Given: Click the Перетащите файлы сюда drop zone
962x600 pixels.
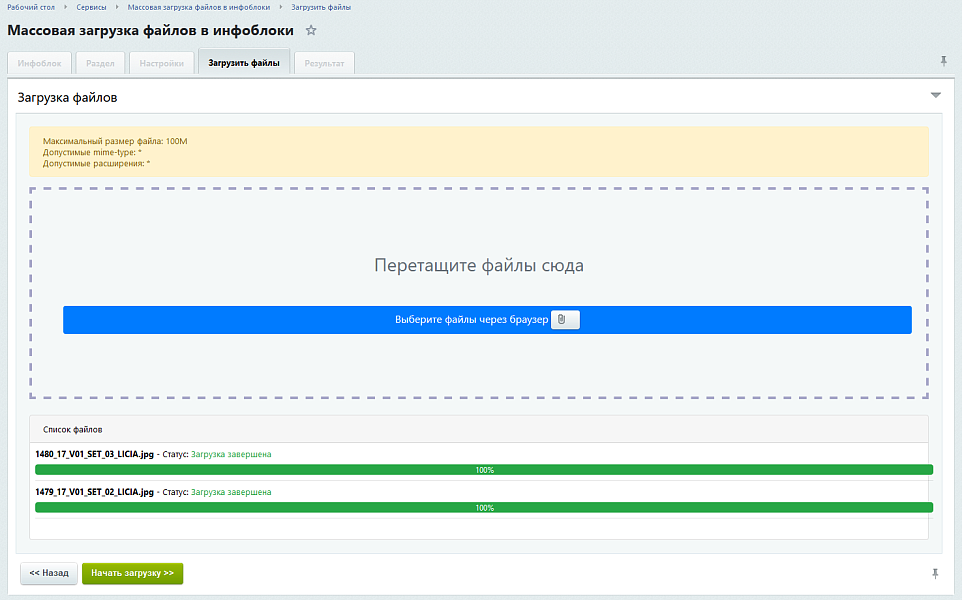Looking at the screenshot, I should 479,293.
